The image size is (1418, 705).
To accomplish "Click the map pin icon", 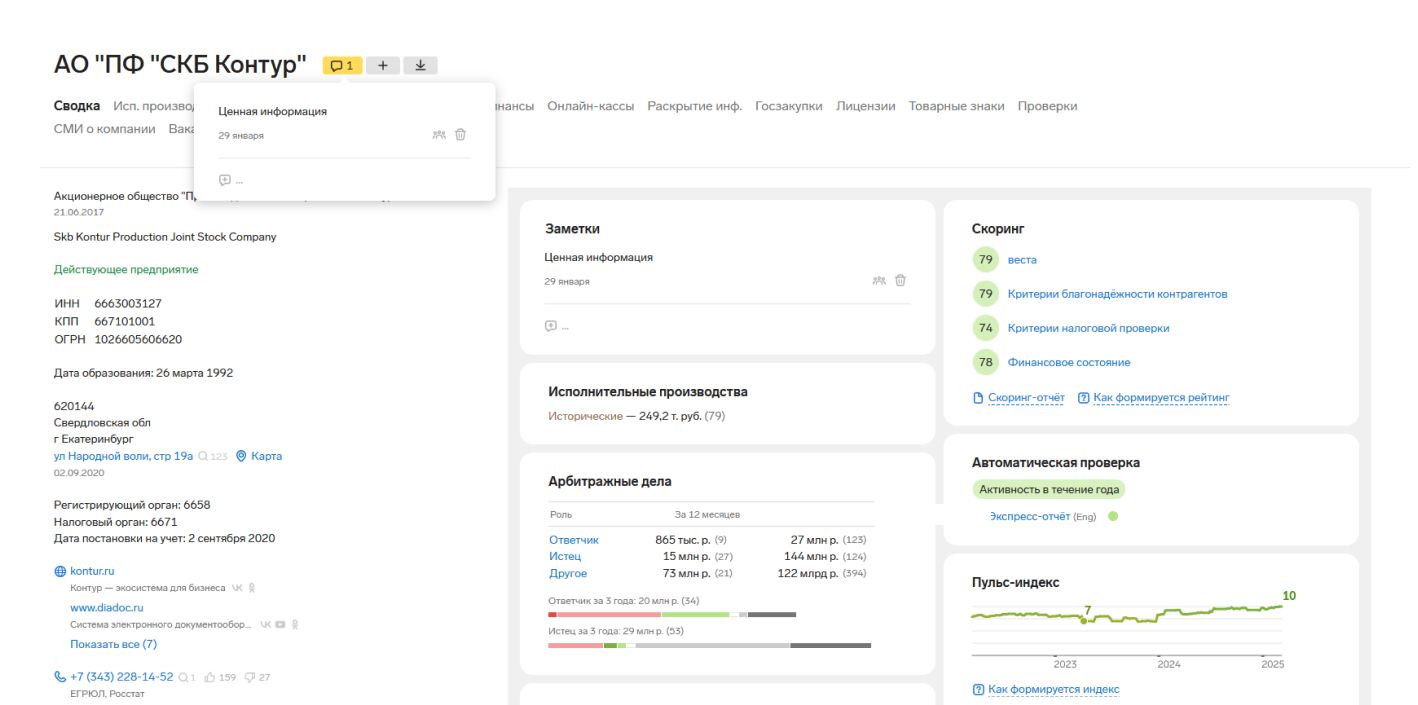I will 241,456.
